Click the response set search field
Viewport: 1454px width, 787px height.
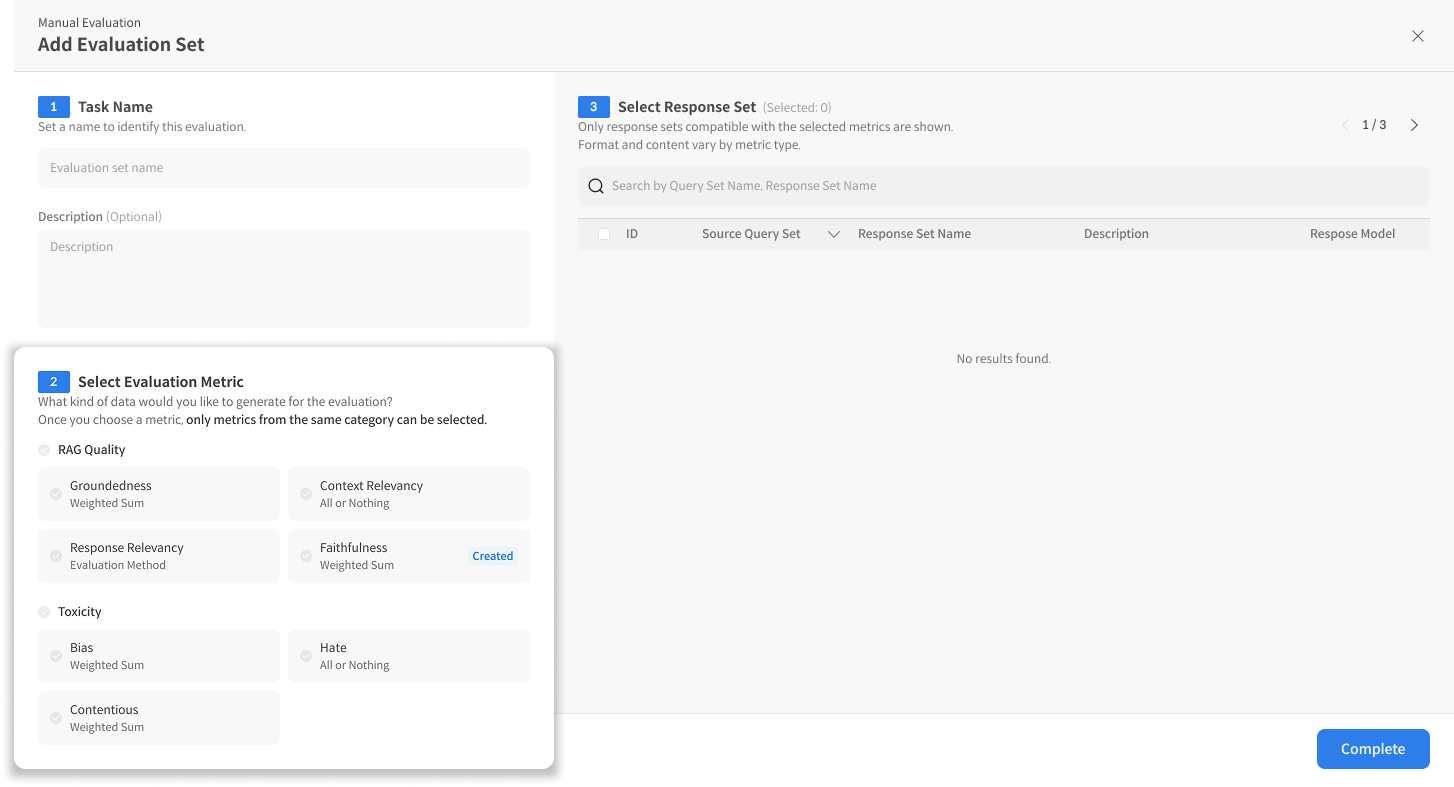(1010, 186)
